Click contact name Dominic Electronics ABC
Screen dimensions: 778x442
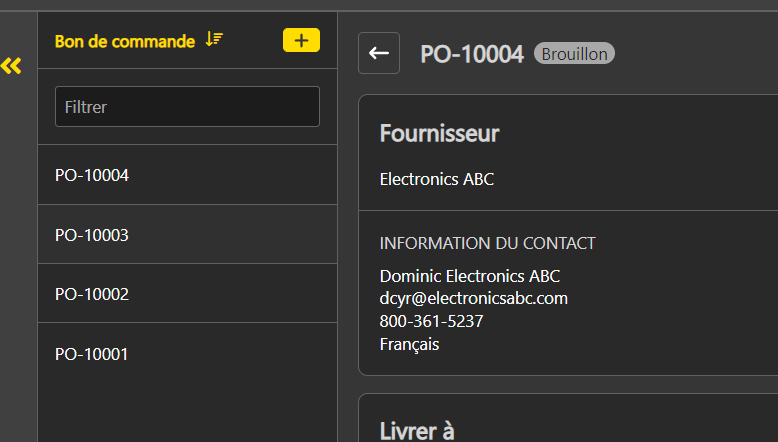click(x=469, y=276)
